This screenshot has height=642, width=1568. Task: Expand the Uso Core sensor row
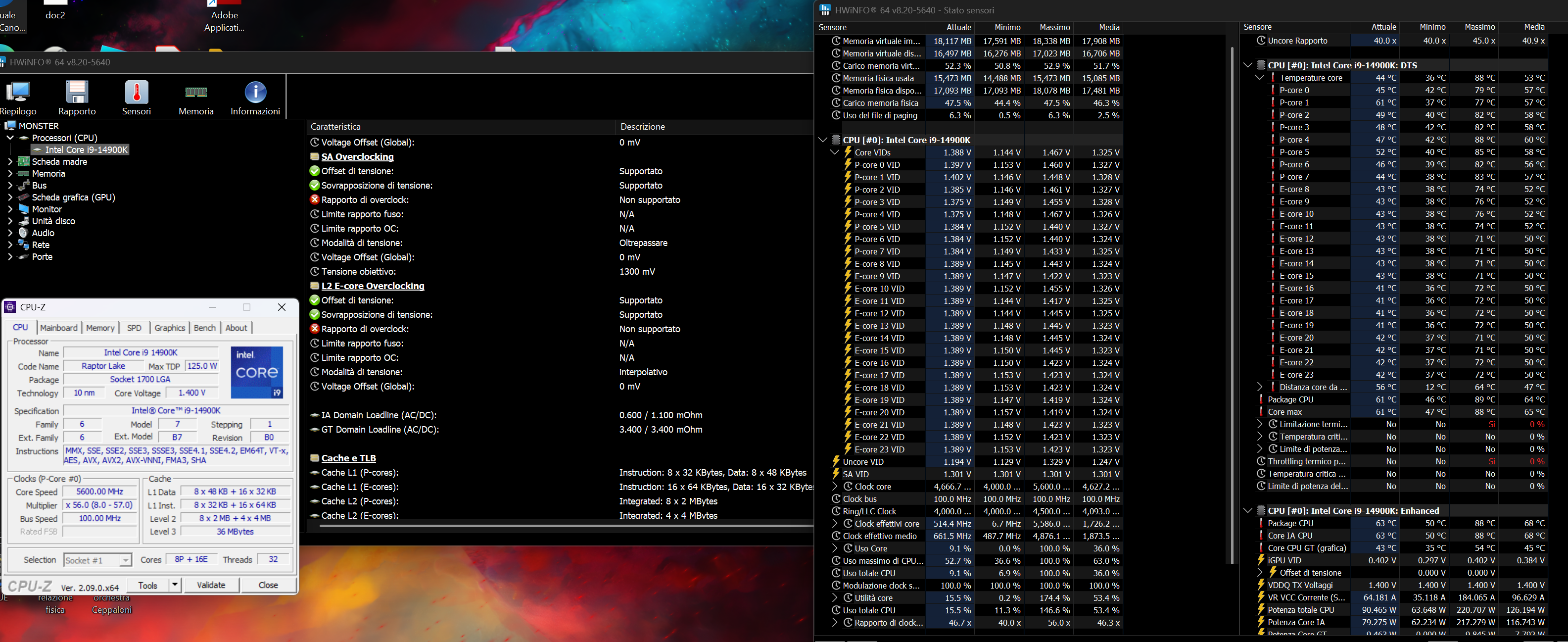point(835,549)
